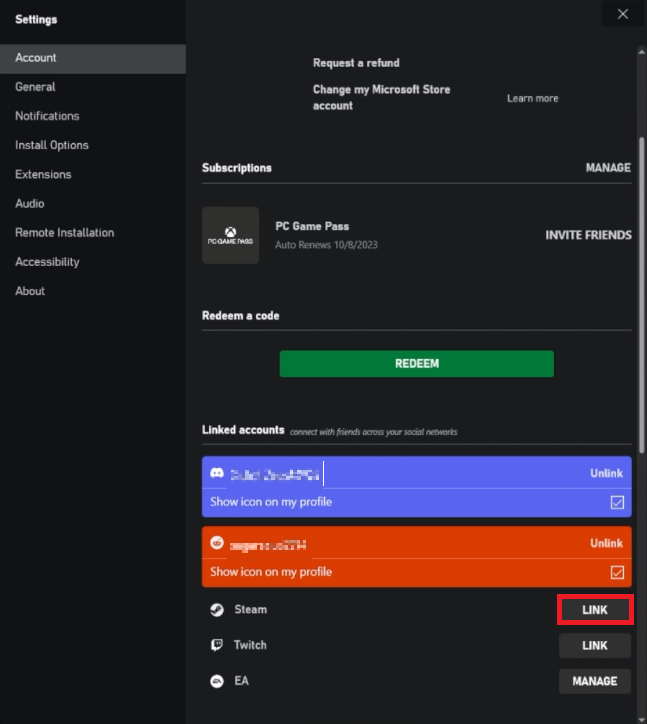The width and height of the screenshot is (647, 724).
Task: Close the Settings window with X
Action: 623,14
